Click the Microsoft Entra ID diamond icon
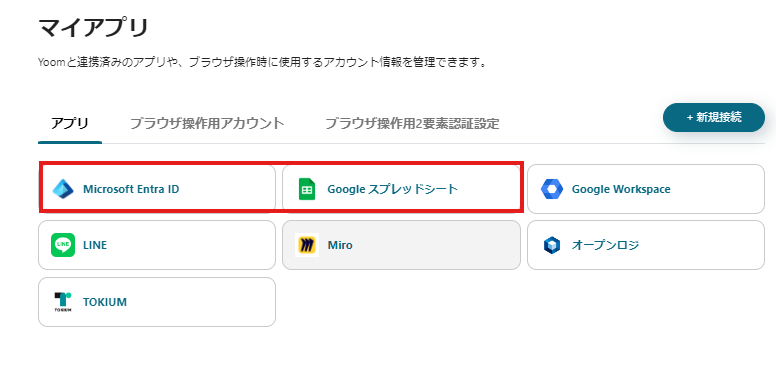The height and width of the screenshot is (376, 776). [x=63, y=189]
